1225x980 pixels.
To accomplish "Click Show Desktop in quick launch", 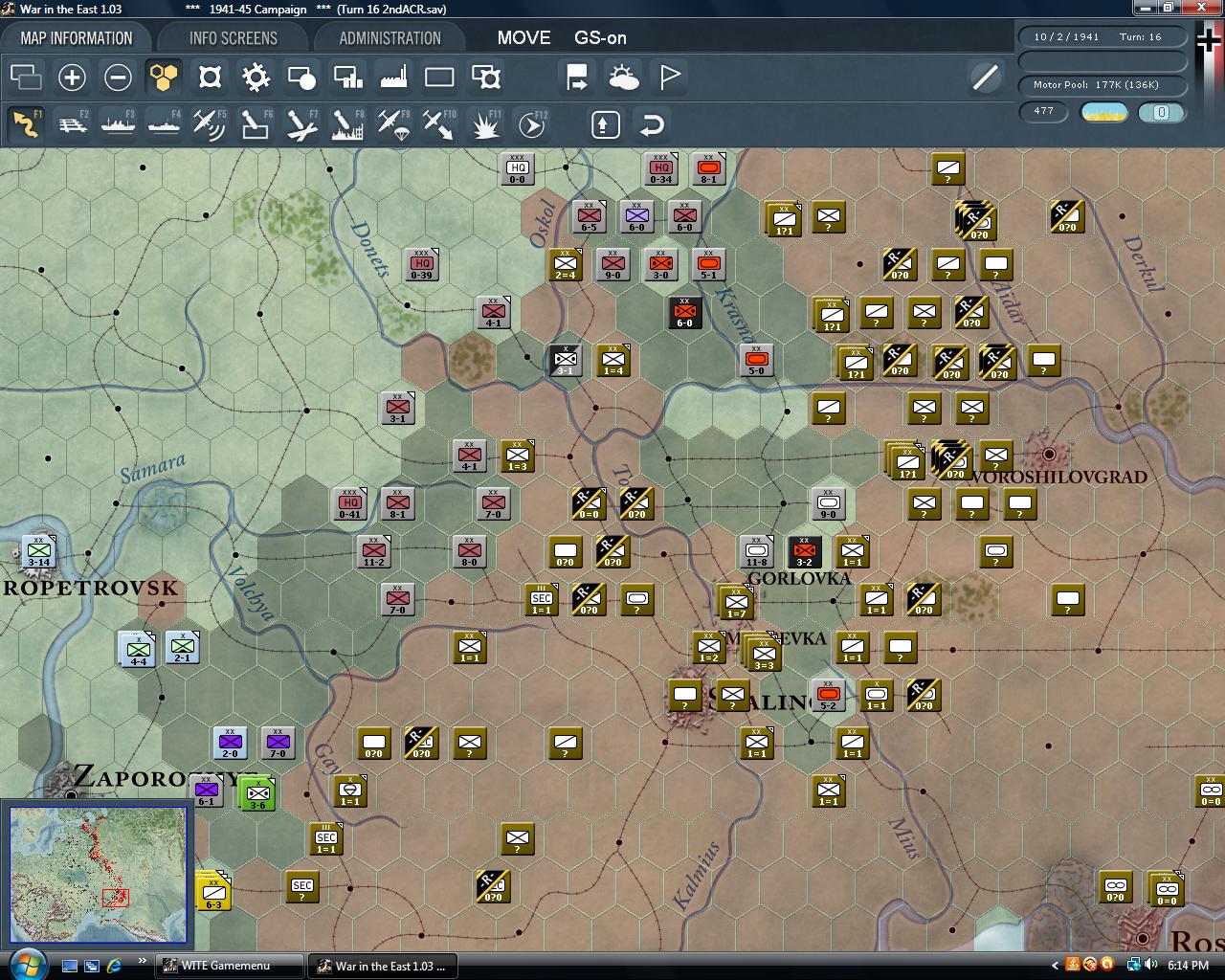I will click(70, 966).
